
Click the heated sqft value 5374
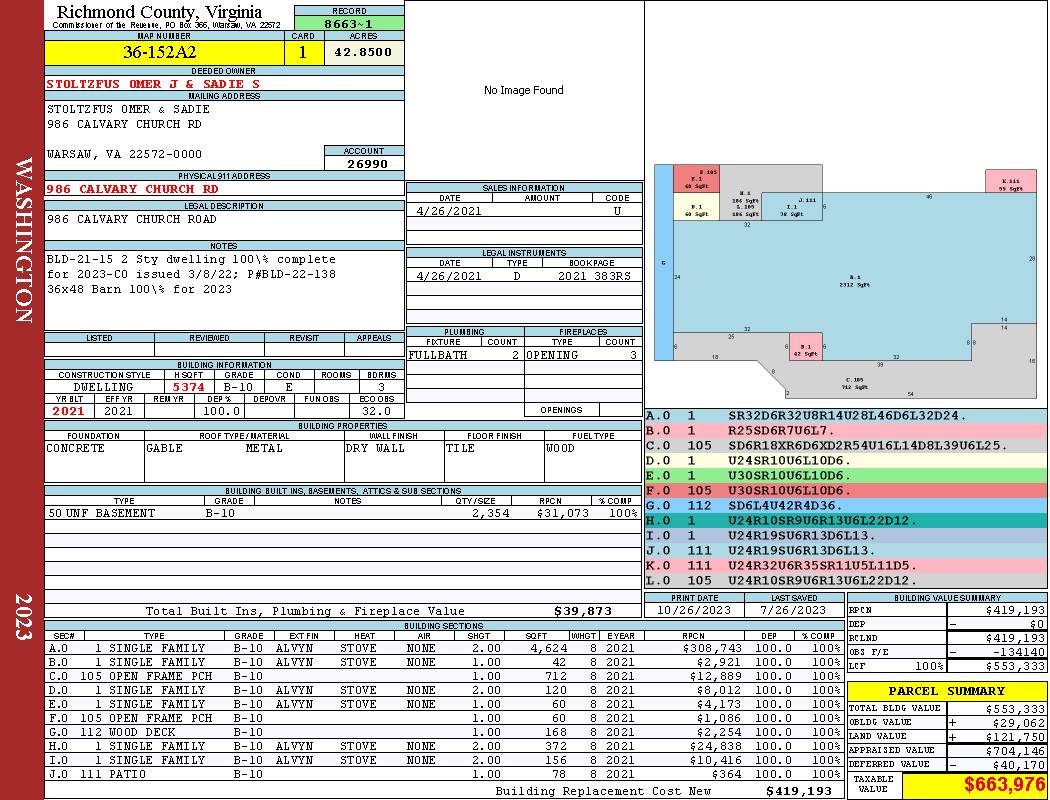pyautogui.click(x=188, y=387)
